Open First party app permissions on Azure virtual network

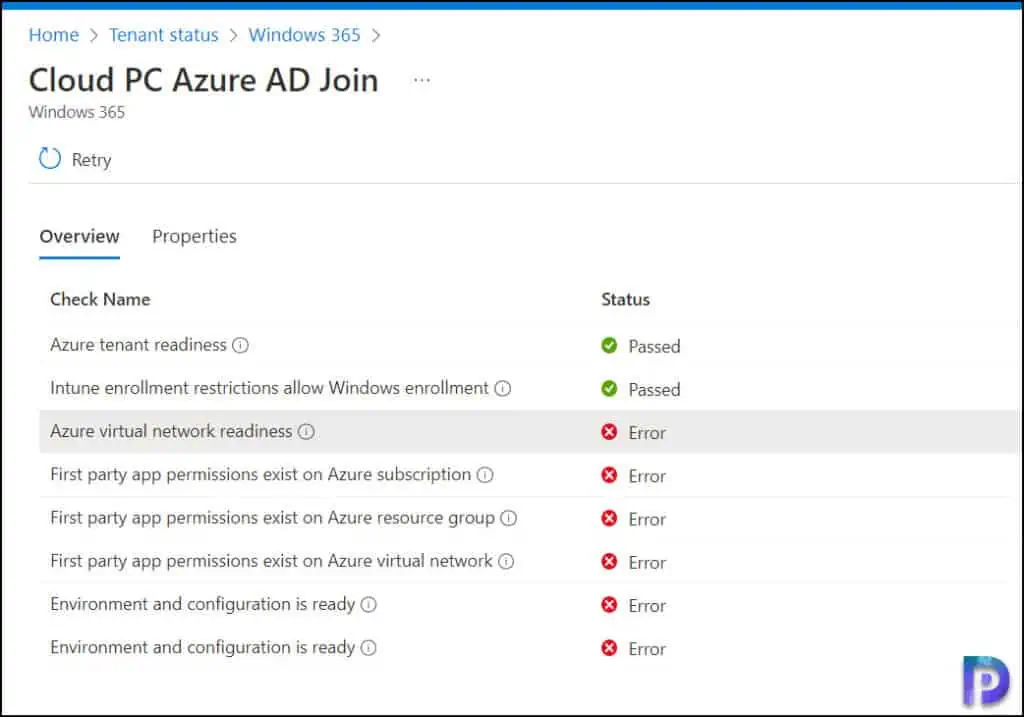tap(271, 561)
